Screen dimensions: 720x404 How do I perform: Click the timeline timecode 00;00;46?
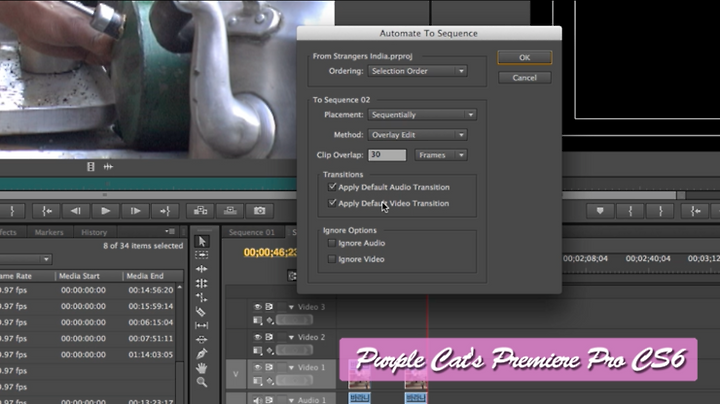[x=270, y=252]
